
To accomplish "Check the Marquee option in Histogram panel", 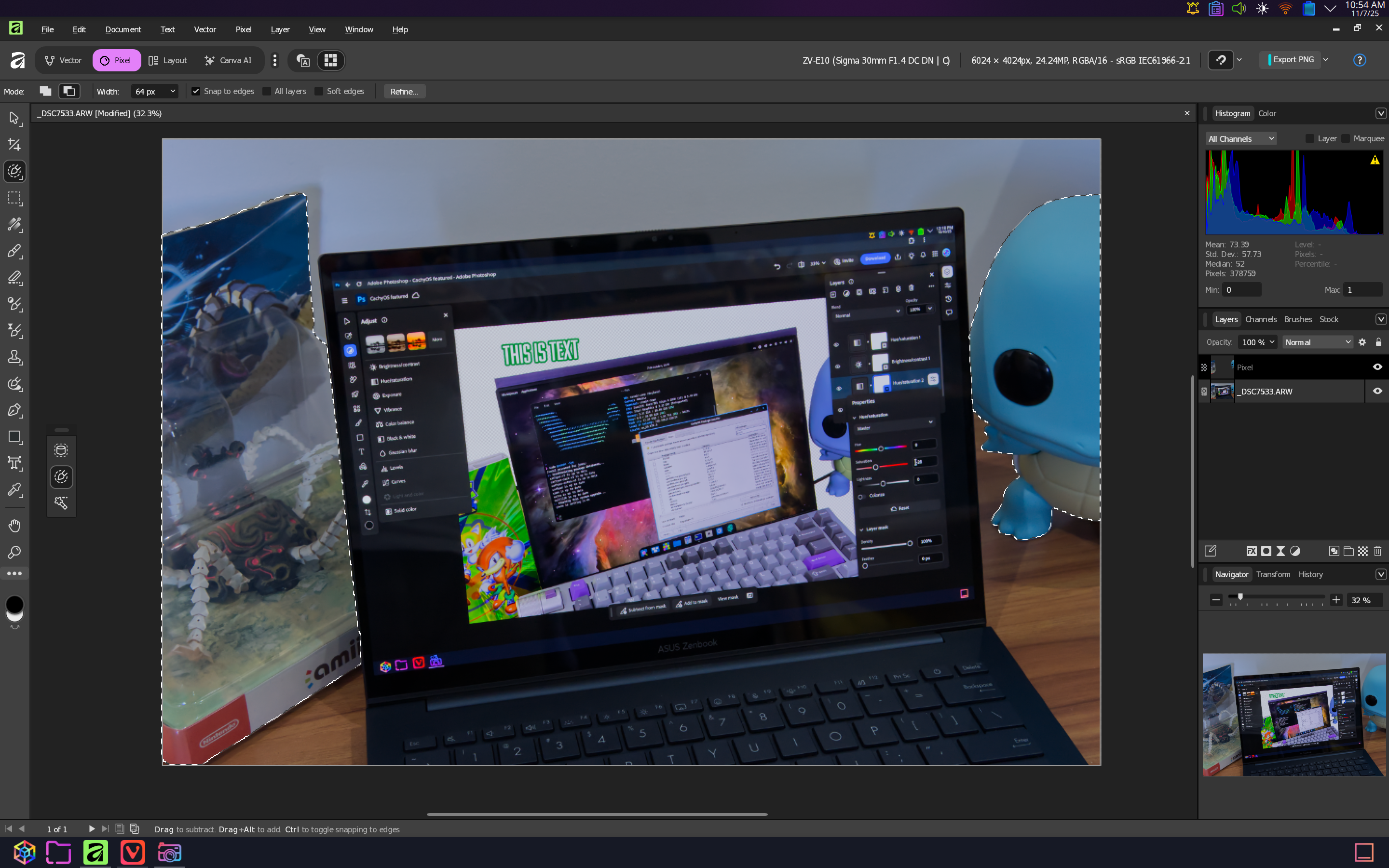I will click(1346, 138).
